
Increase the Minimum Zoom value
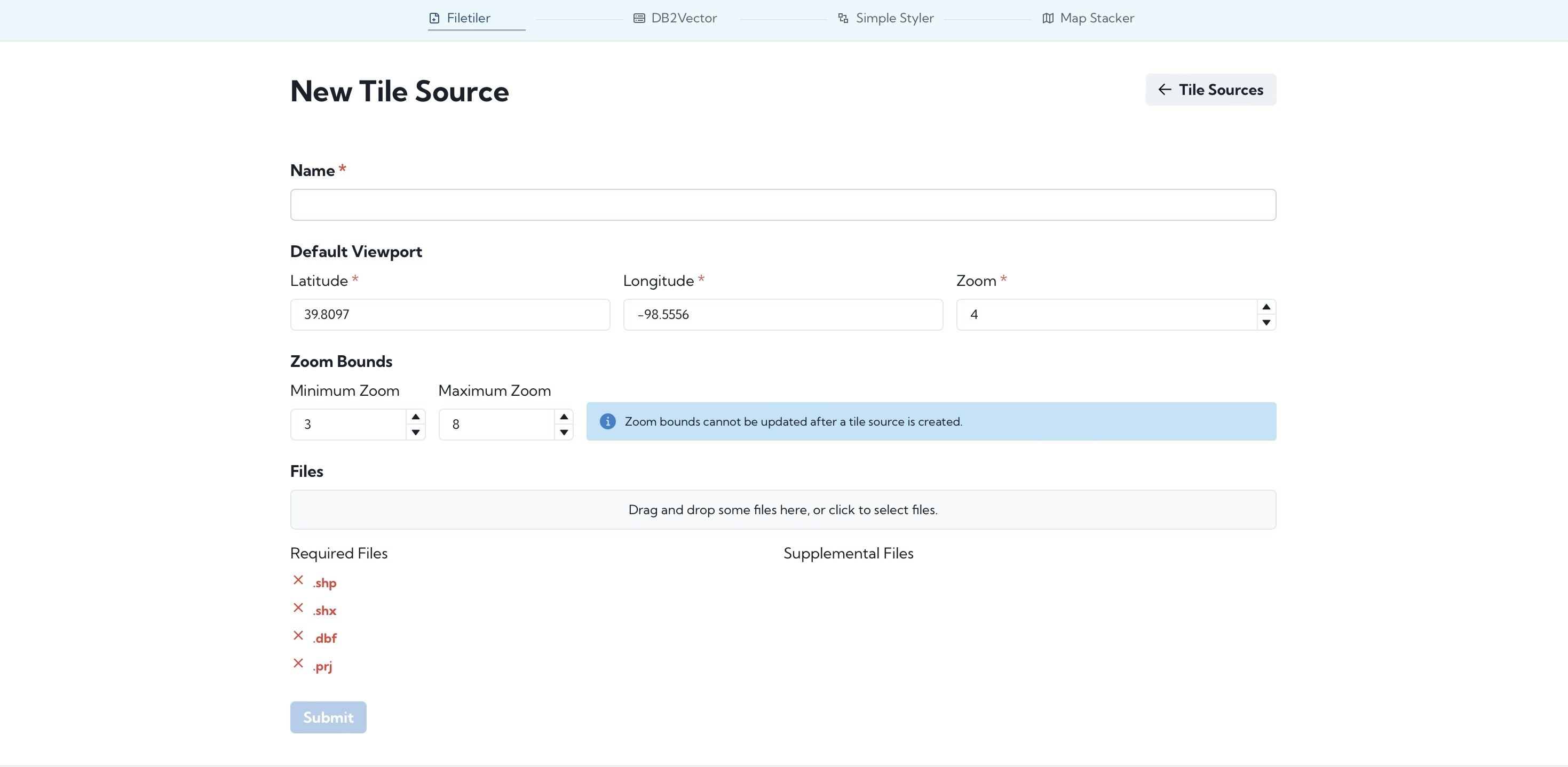415,417
